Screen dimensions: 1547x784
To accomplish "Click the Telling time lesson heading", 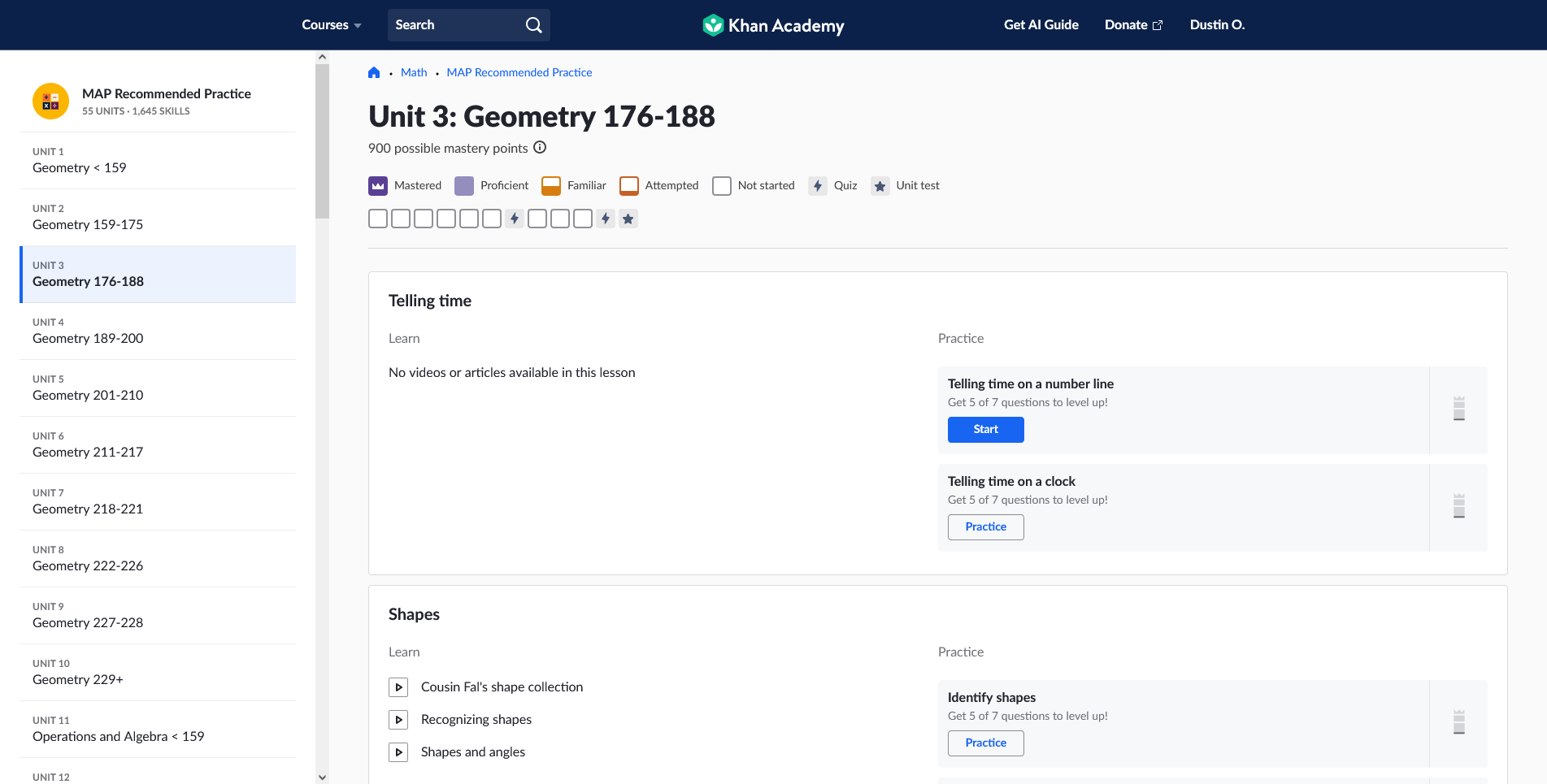I will (430, 301).
